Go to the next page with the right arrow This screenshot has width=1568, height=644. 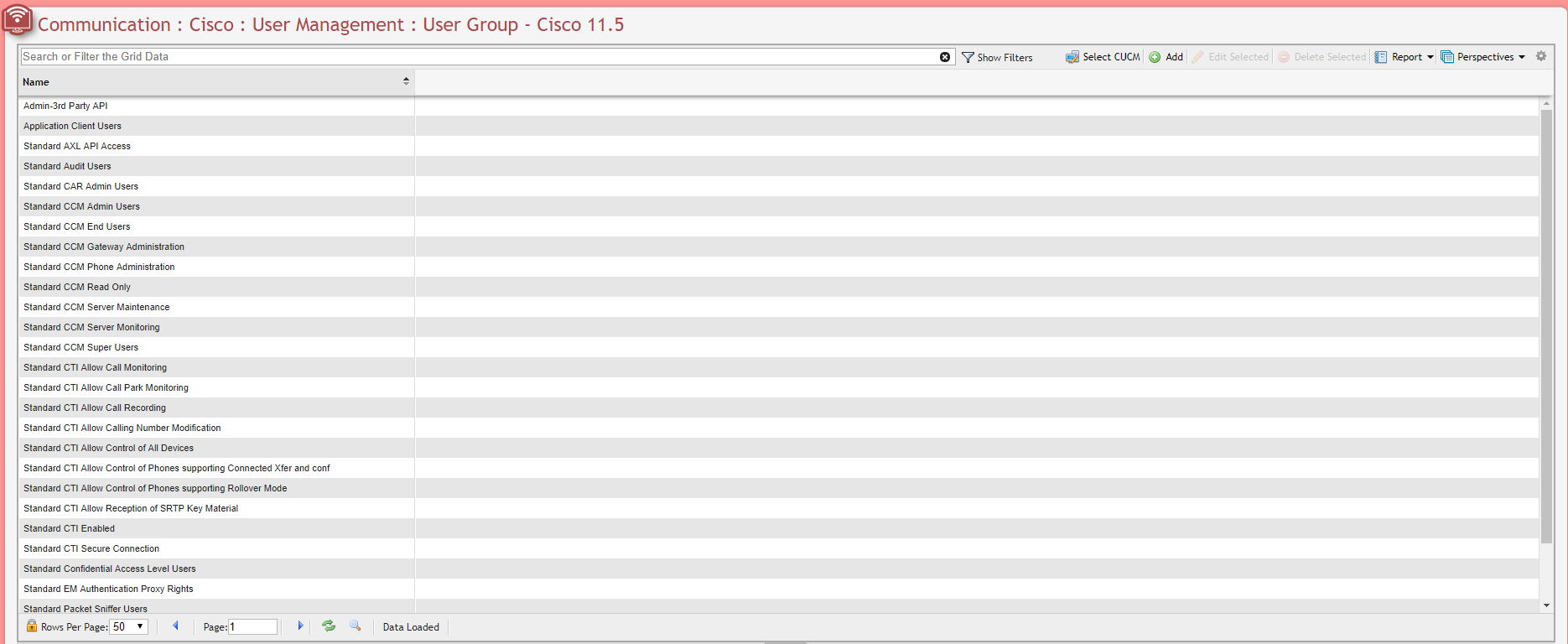pyautogui.click(x=300, y=626)
